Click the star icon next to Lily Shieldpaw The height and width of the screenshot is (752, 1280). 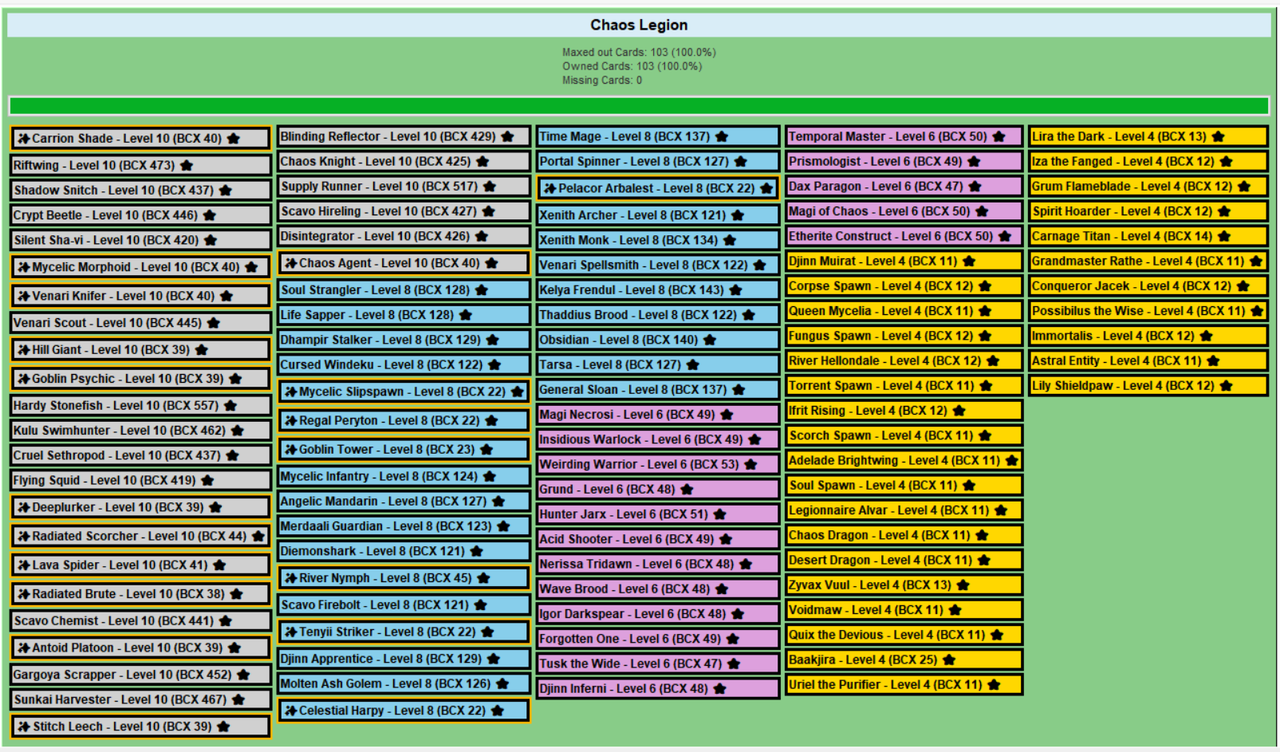pyautogui.click(x=1226, y=386)
